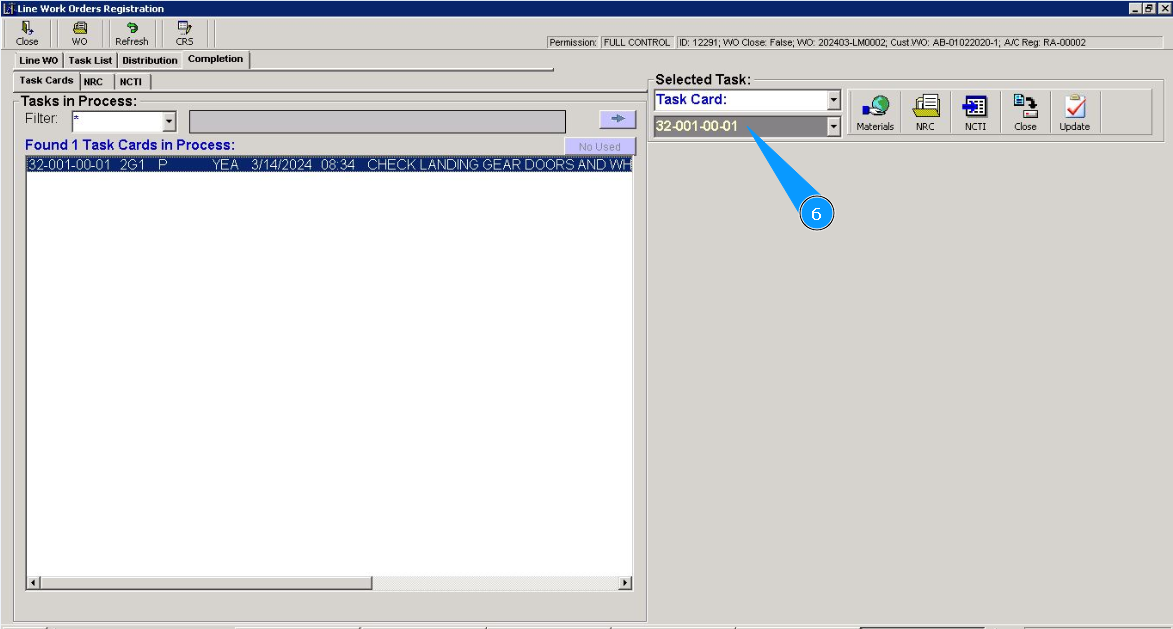This screenshot has width=1173, height=629.
Task: Open Materials for selected task
Action: pos(875,113)
